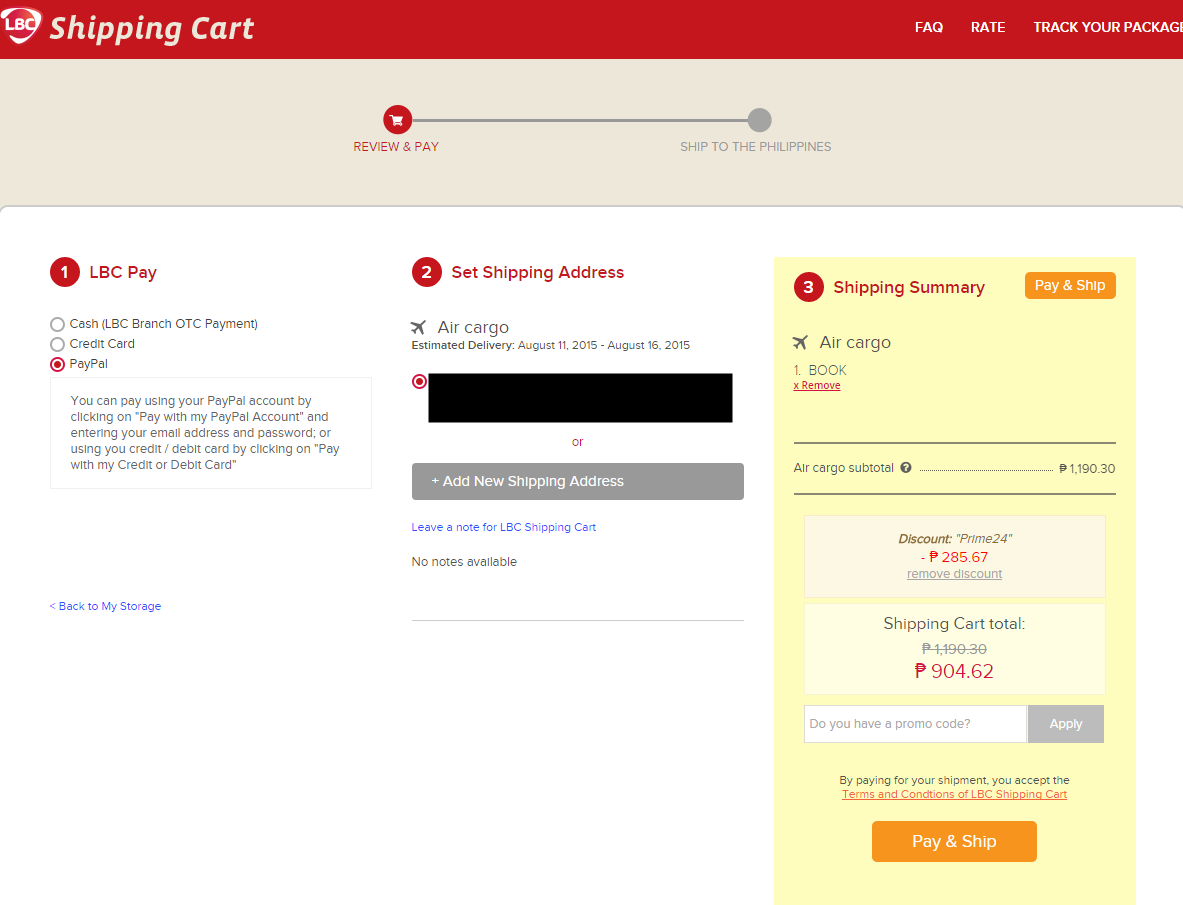Click the Estimated Delivery date text

pyautogui.click(x=551, y=345)
